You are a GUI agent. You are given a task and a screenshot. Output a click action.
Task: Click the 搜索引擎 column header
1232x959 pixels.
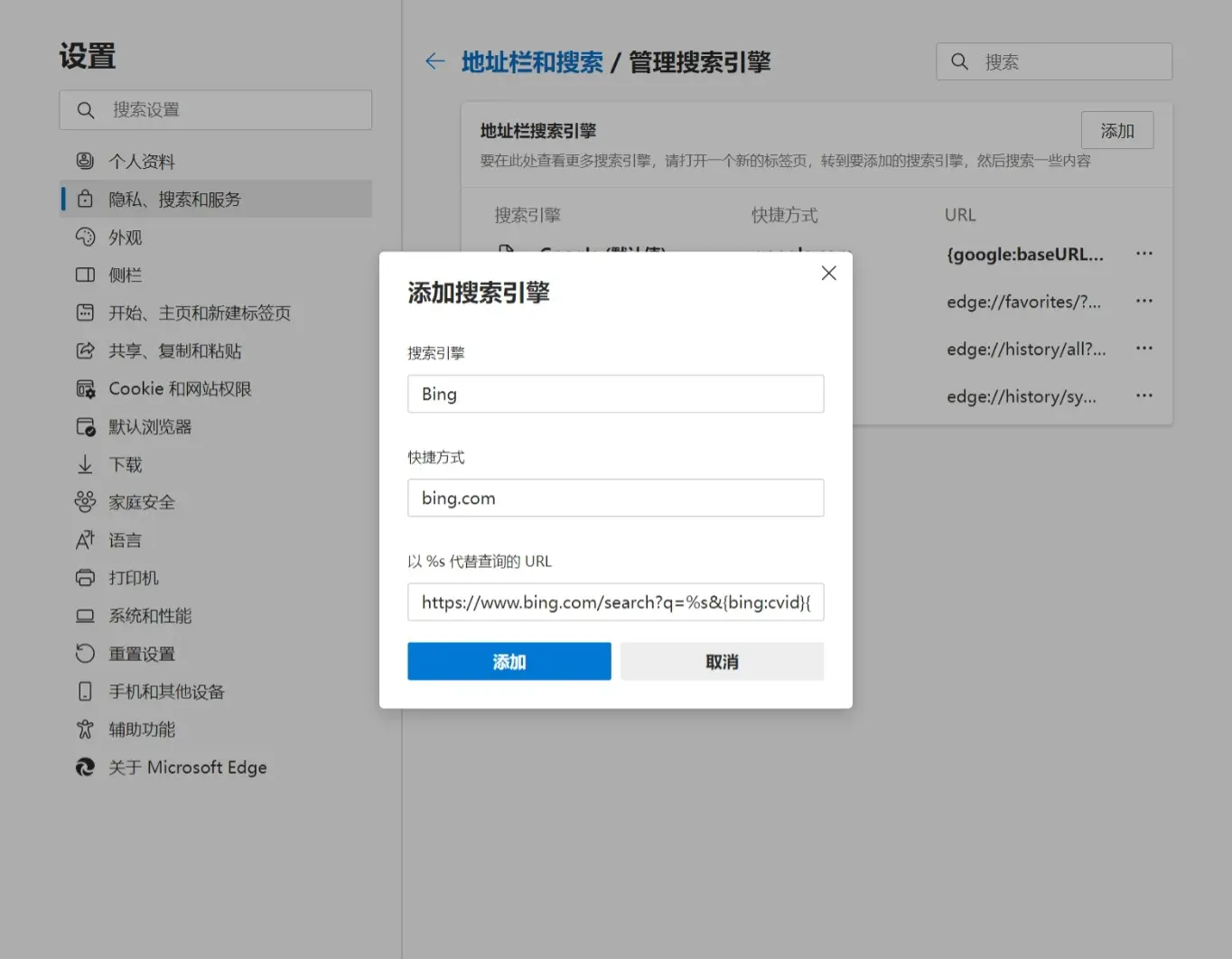[x=527, y=215]
